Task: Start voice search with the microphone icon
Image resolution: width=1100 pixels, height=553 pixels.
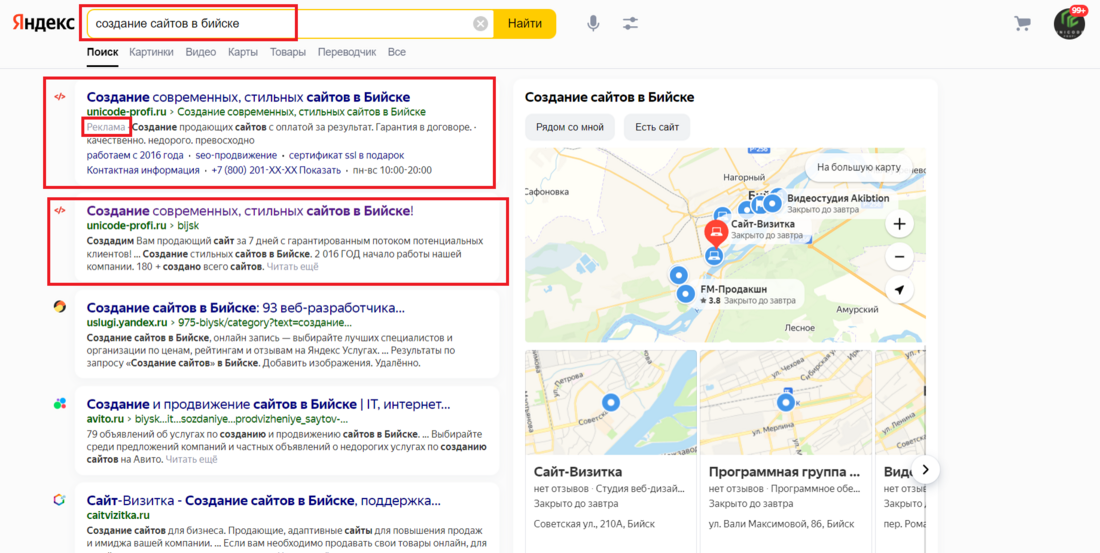Action: (593, 24)
